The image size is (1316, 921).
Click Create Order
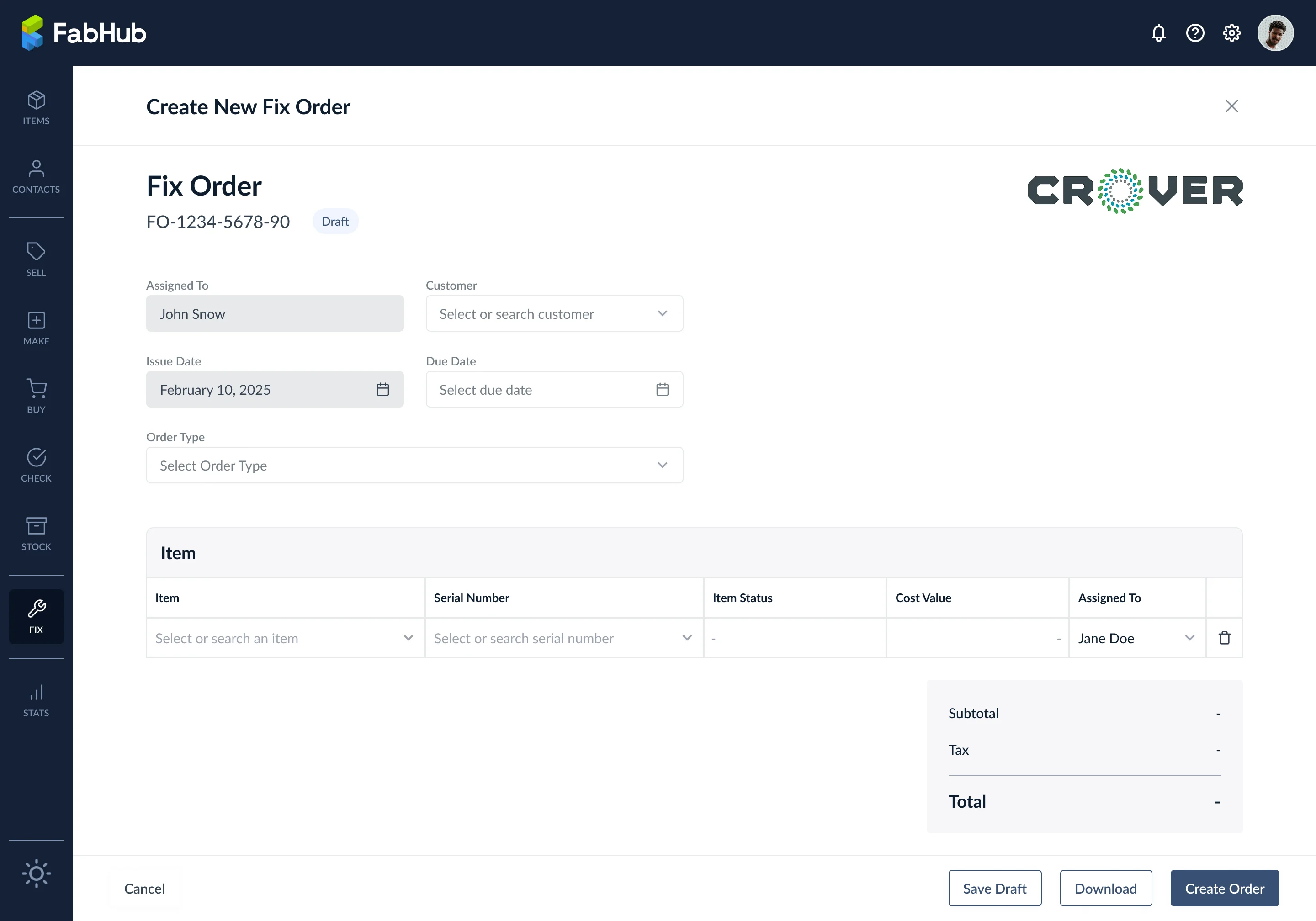1224,888
